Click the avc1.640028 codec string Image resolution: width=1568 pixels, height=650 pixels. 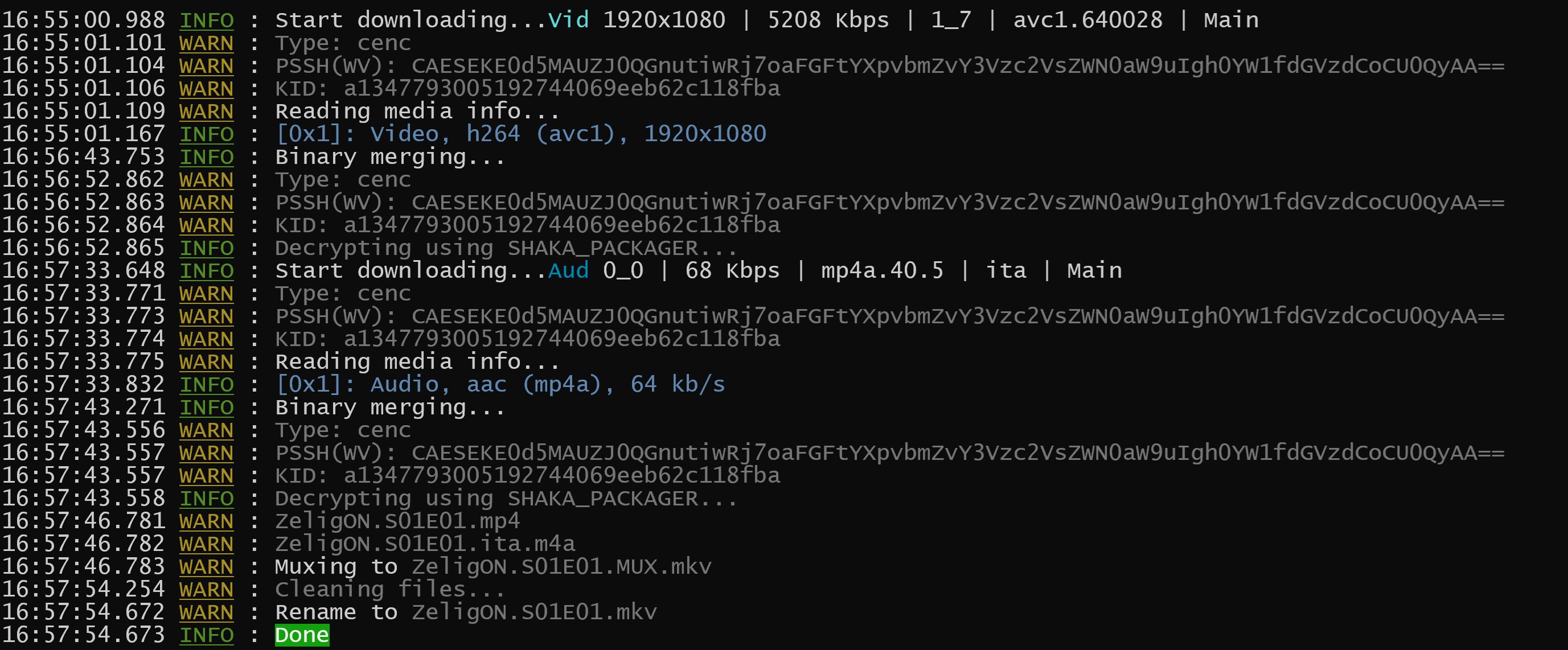point(1087,20)
